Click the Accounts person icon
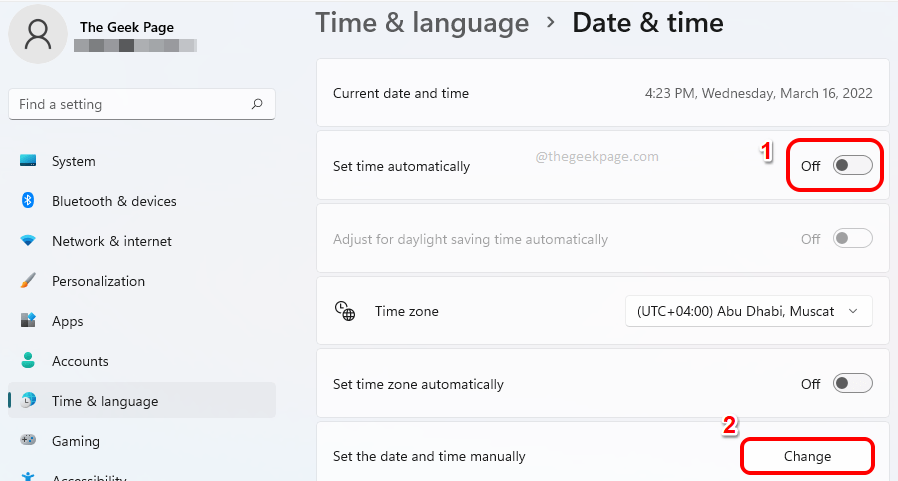The height and width of the screenshot is (481, 898). (x=28, y=361)
